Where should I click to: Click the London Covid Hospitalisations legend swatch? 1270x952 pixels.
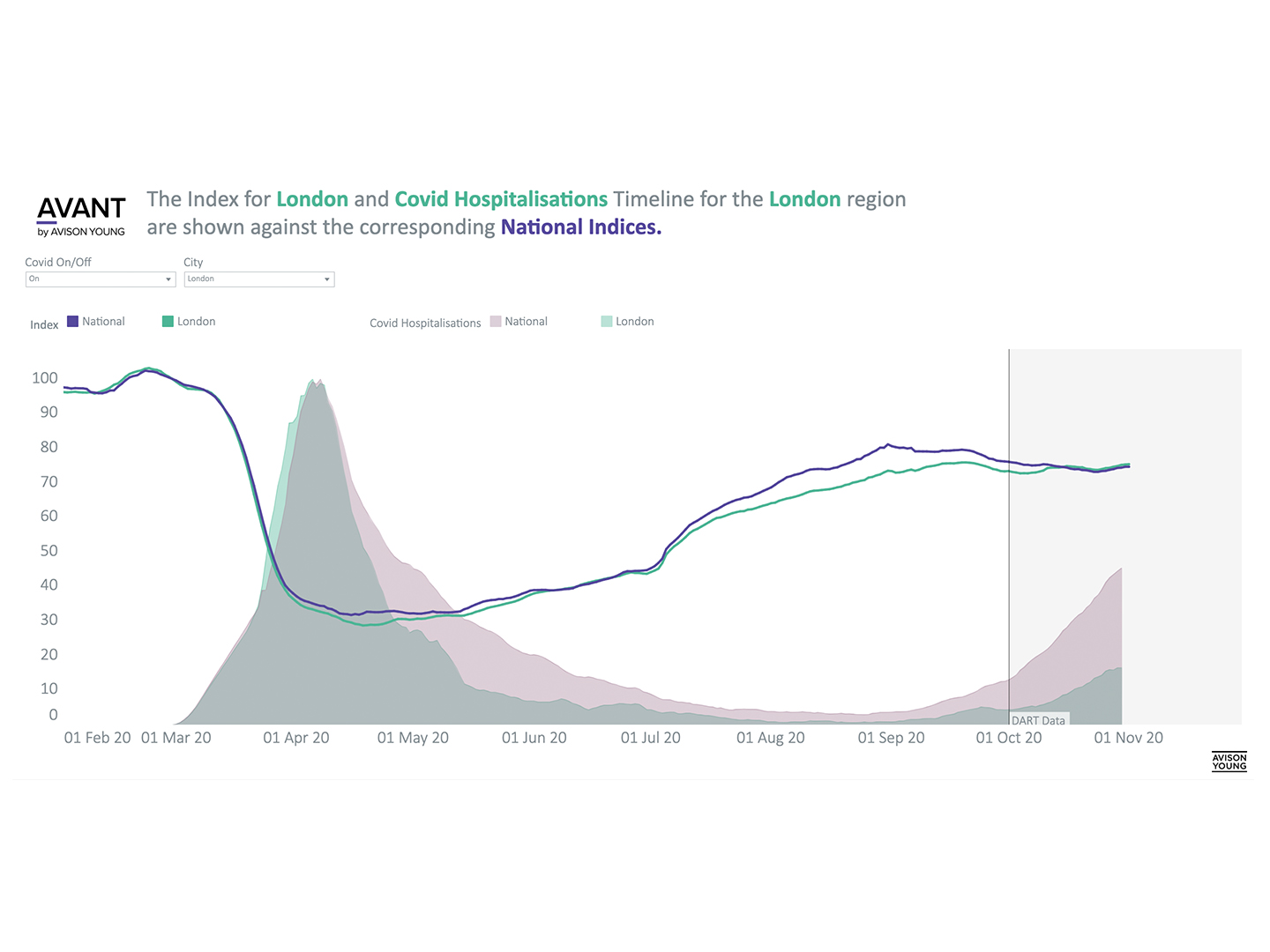(607, 322)
